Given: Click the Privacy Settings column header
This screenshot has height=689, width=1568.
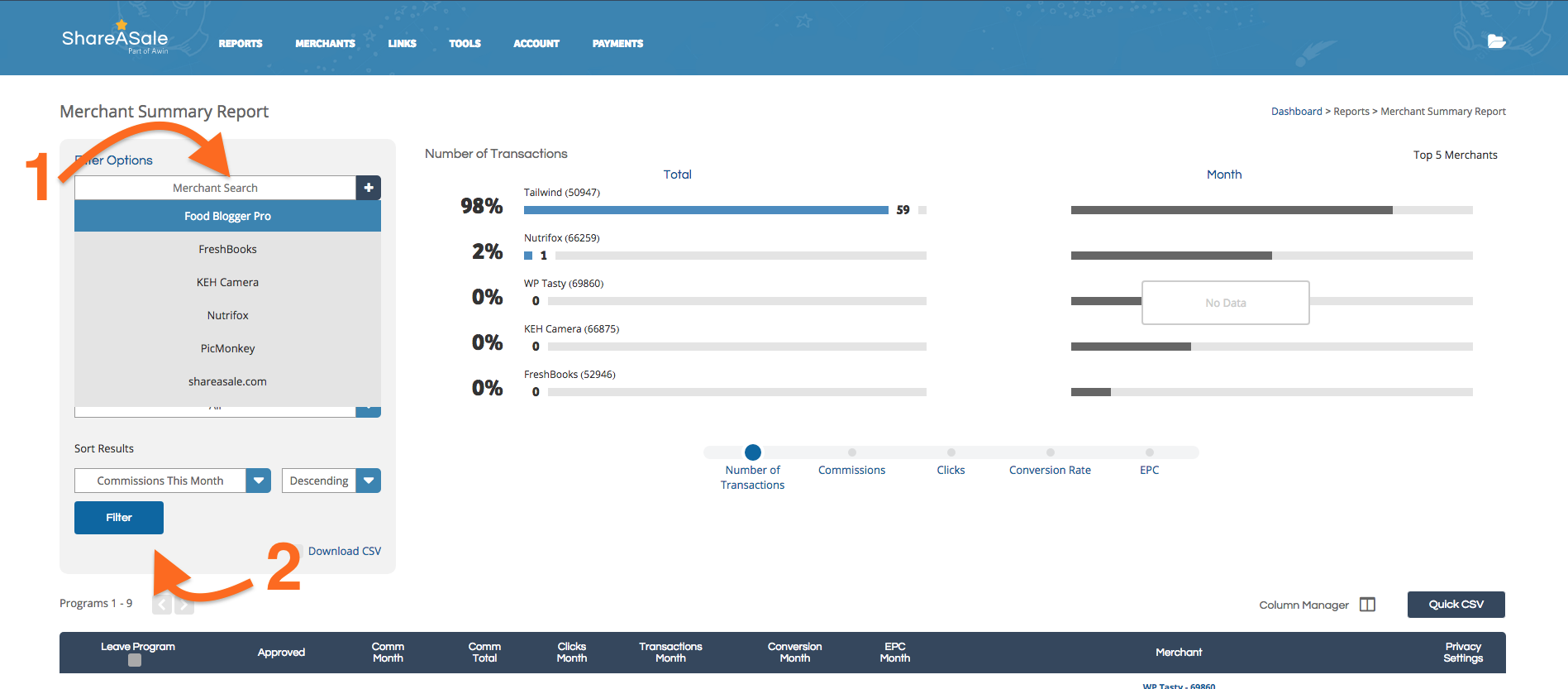Looking at the screenshot, I should (x=1463, y=653).
